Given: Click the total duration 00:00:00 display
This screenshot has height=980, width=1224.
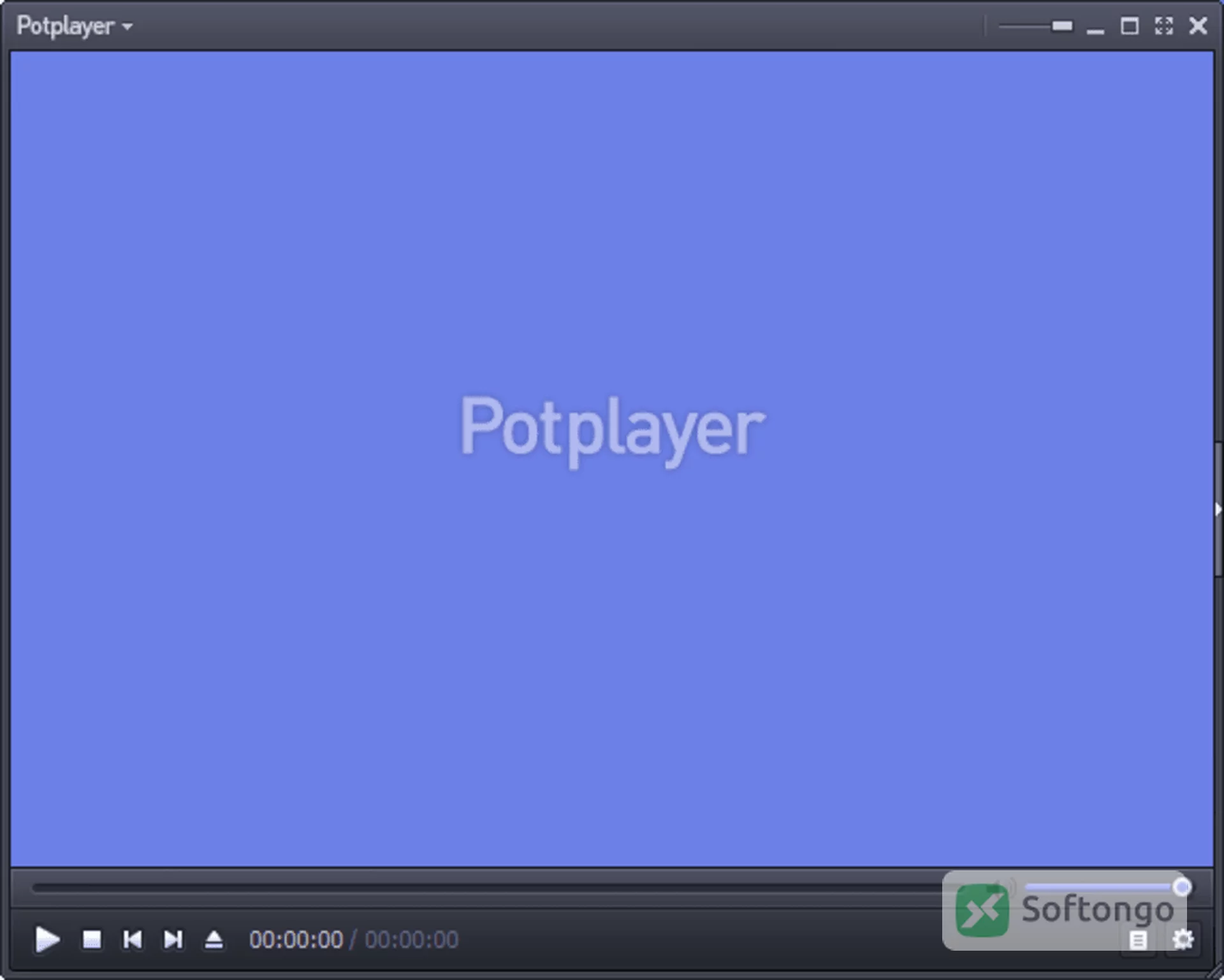Looking at the screenshot, I should pos(411,940).
